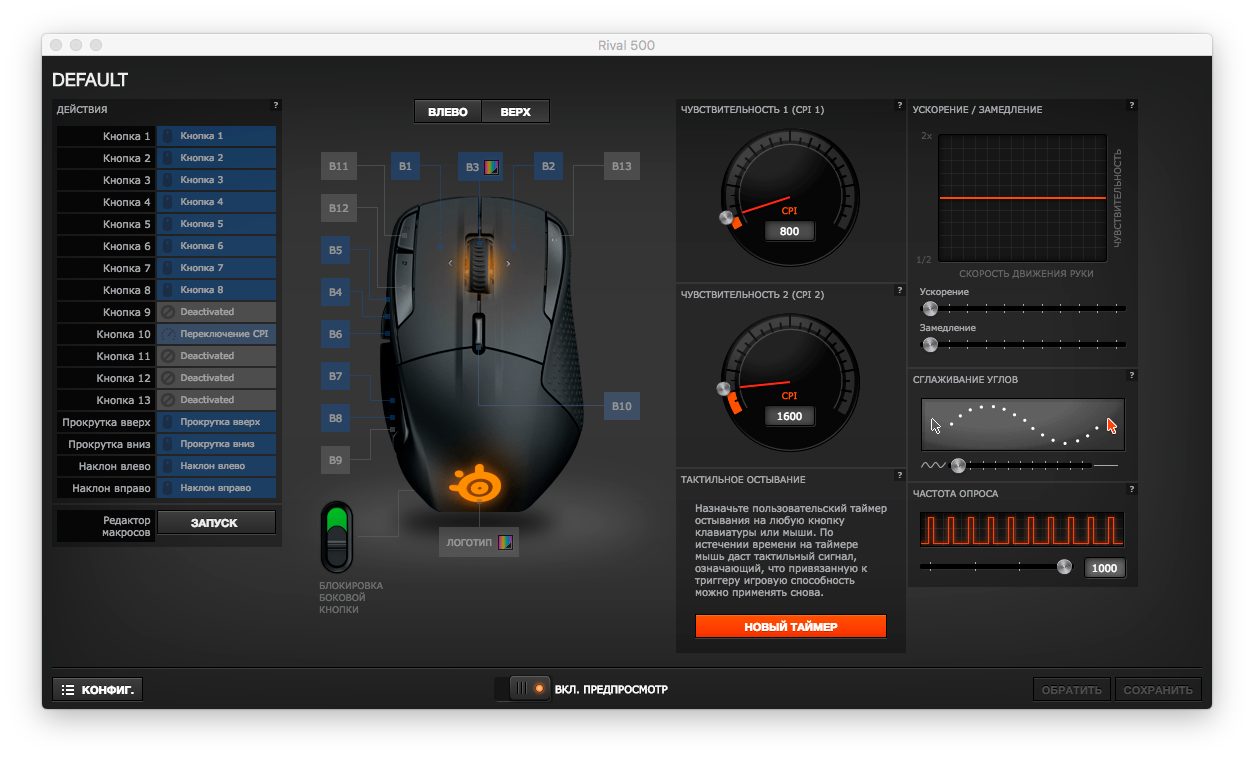Open the action assigned to Кнопка 7 row
Screen dimensions: 1254x759
click(216, 268)
